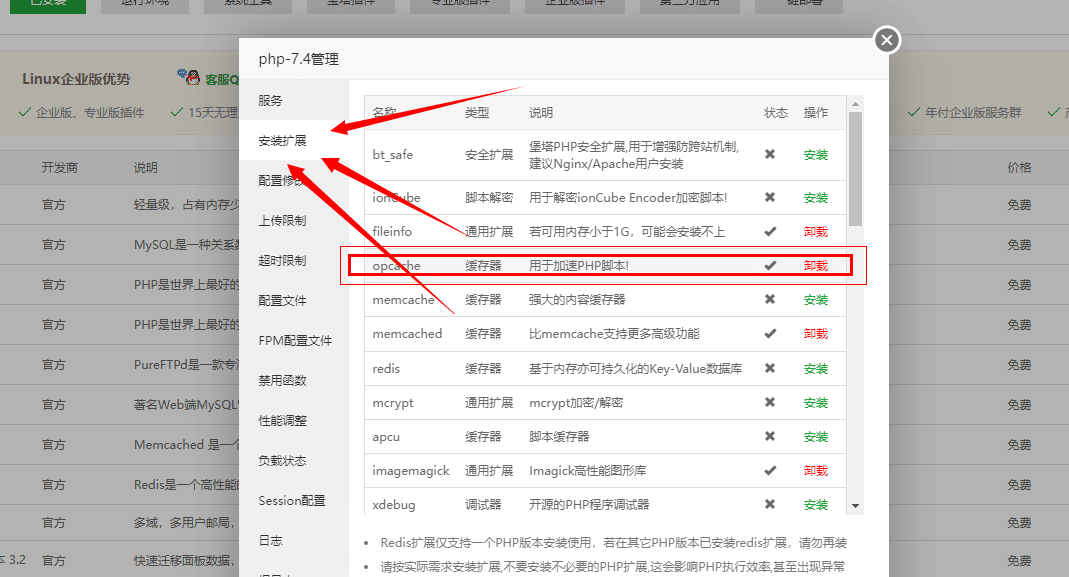Click the checkmark status icon for memcached
This screenshot has width=1069, height=577.
772,333
